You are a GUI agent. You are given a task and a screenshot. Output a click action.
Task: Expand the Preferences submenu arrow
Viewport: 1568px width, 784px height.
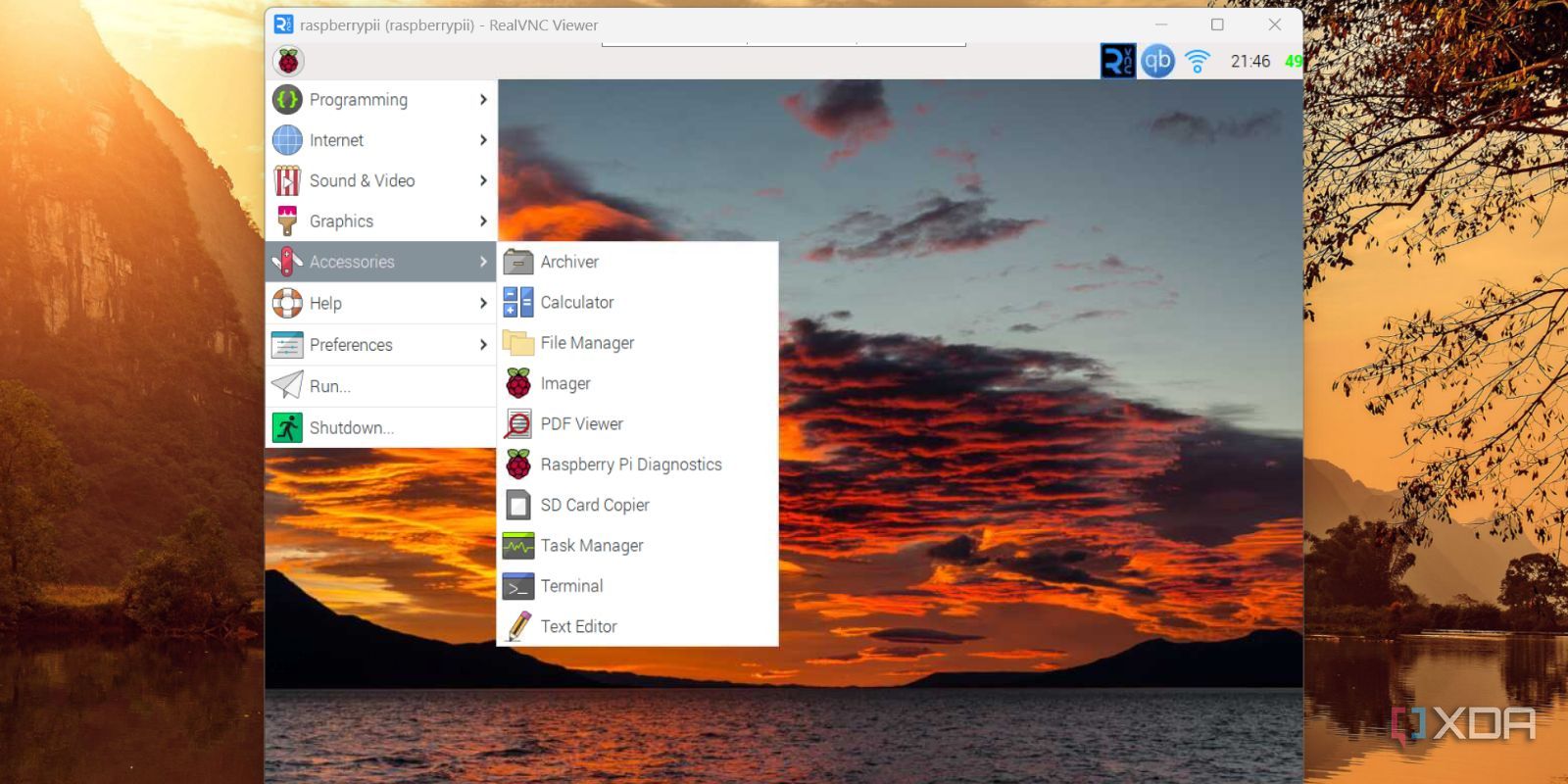click(483, 345)
